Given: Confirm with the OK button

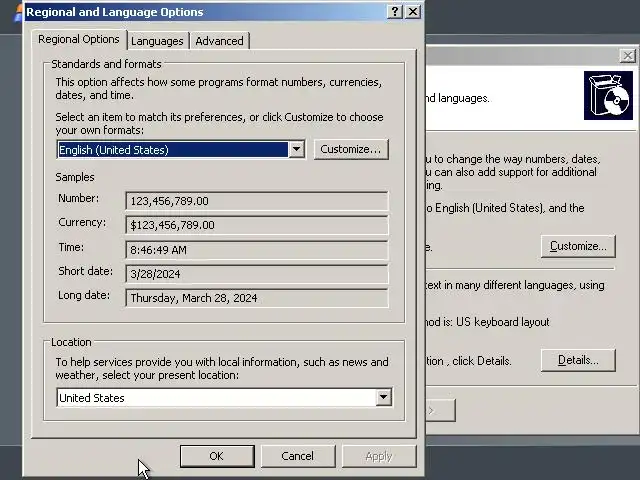Looking at the screenshot, I should 217,456.
